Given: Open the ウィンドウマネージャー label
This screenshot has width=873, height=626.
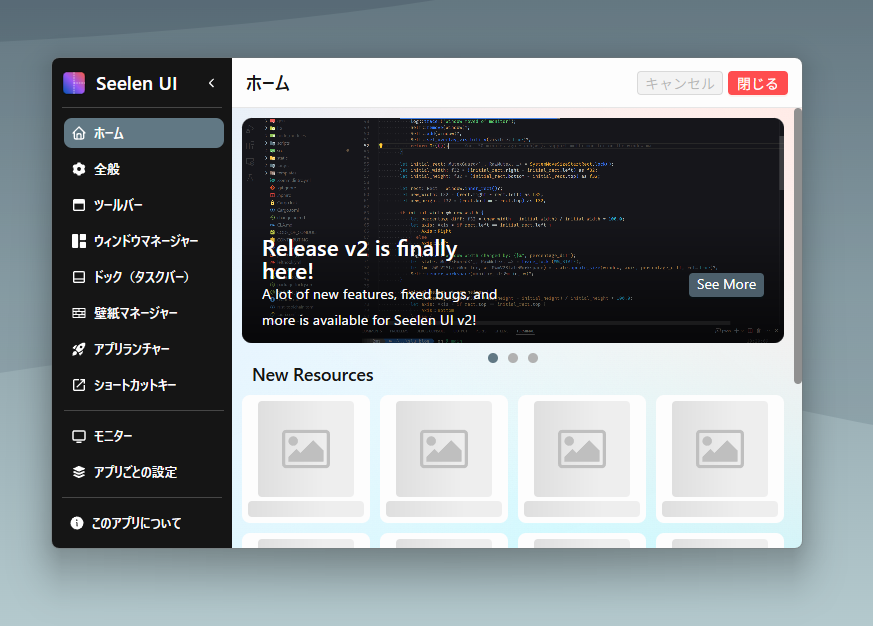Looking at the screenshot, I should click(x=146, y=241).
